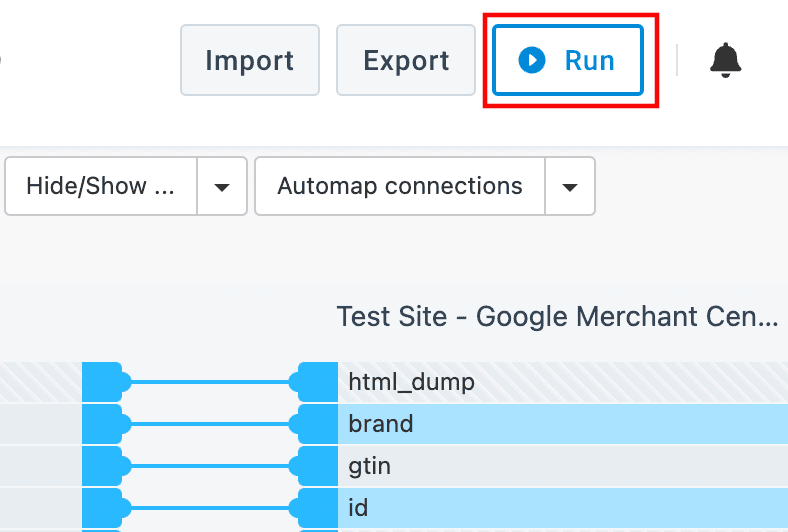
Task: Click source-side connector on html_dump line
Action: [x=104, y=381]
